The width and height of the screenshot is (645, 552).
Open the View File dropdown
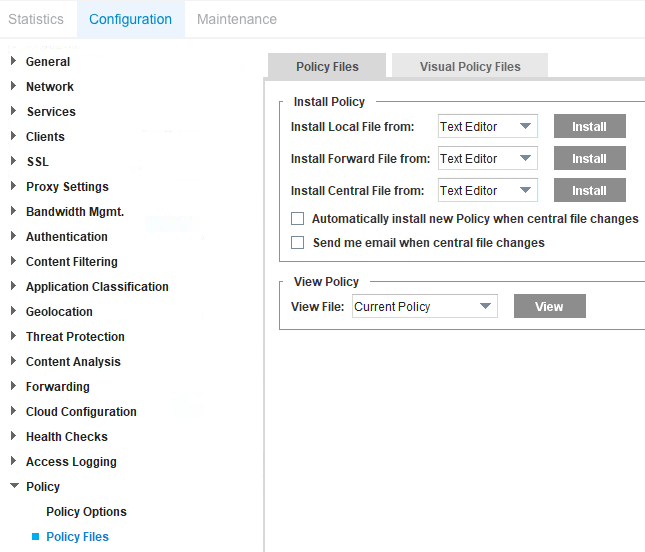coord(424,307)
